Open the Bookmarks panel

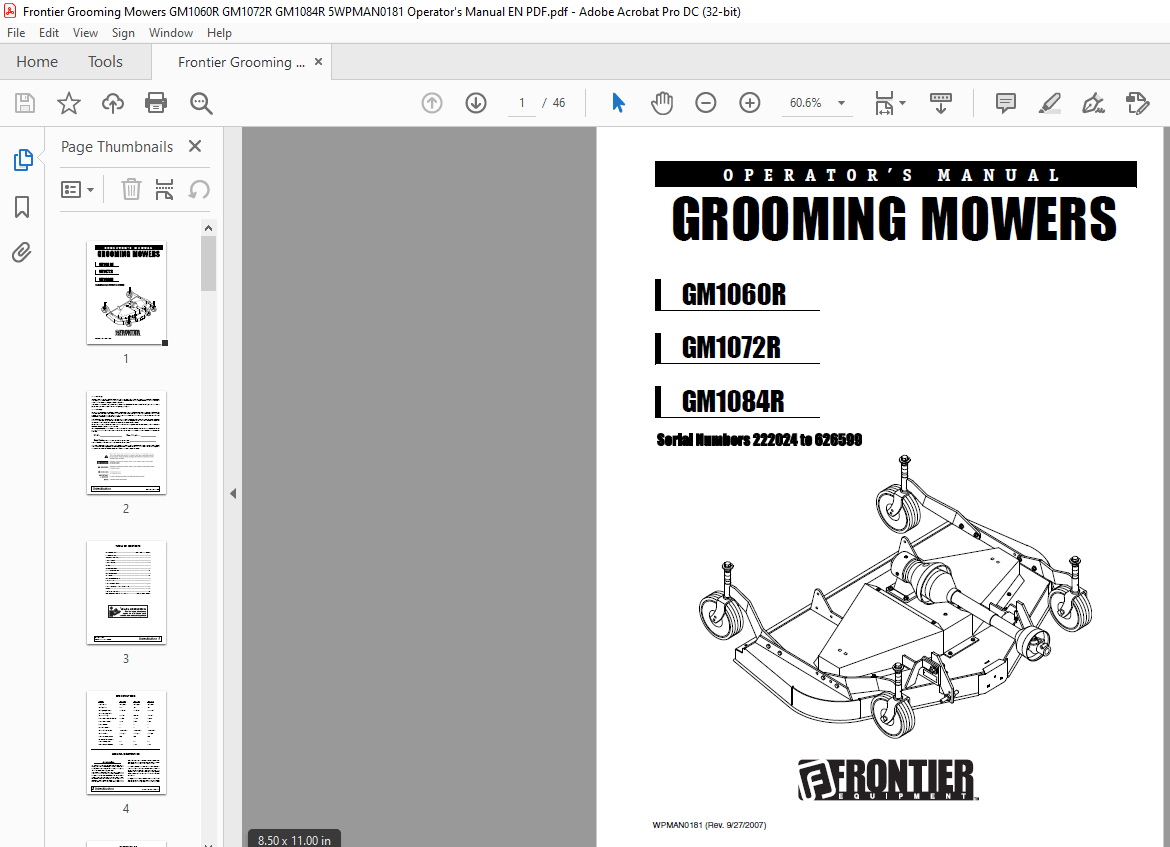[x=22, y=207]
